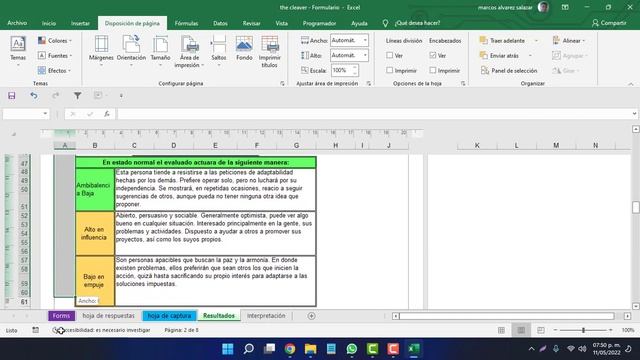Click the ¿Qué desea hacer? lightbulb search

pos(412,23)
